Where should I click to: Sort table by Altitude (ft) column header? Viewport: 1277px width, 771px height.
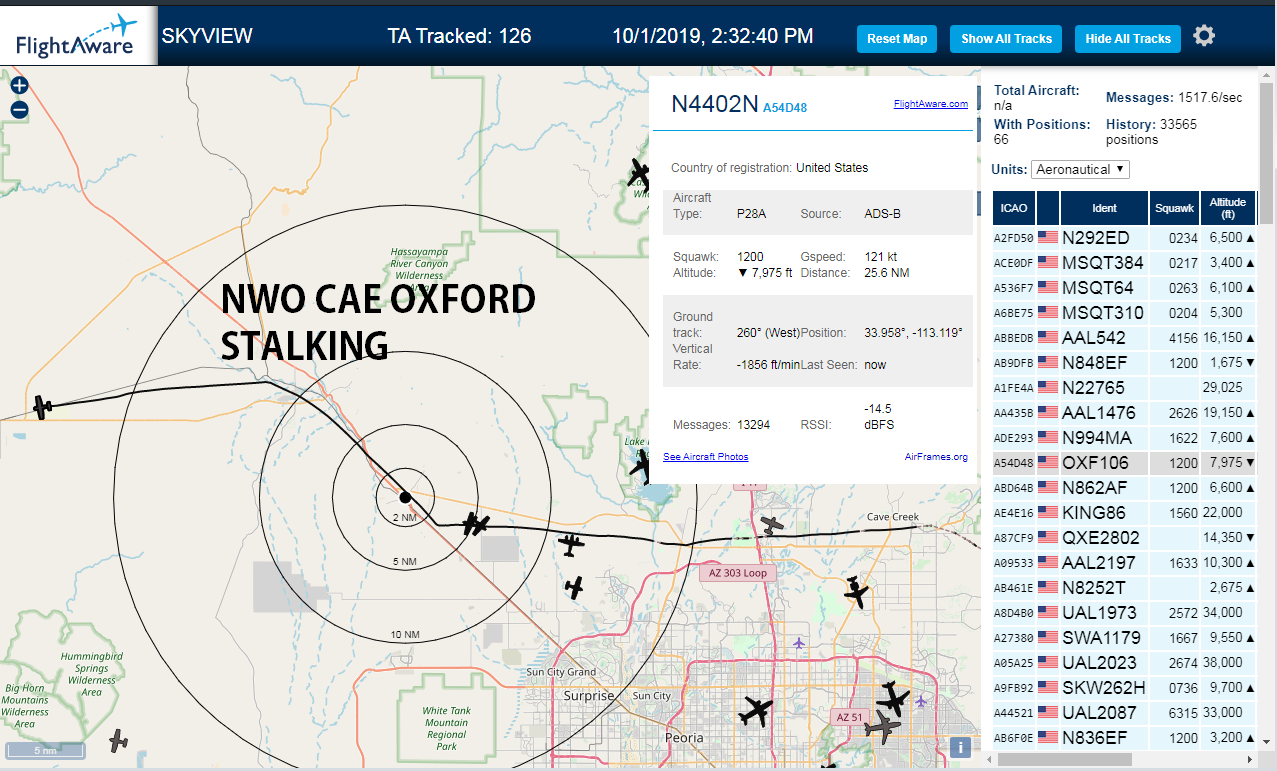pos(1228,208)
